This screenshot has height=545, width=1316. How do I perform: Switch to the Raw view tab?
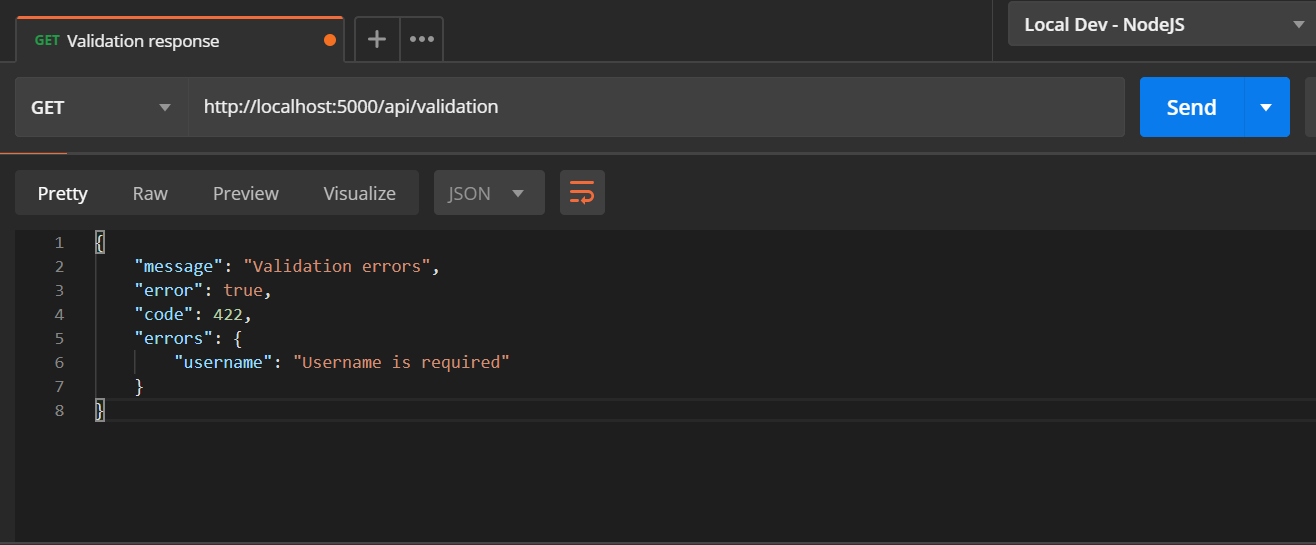(150, 193)
